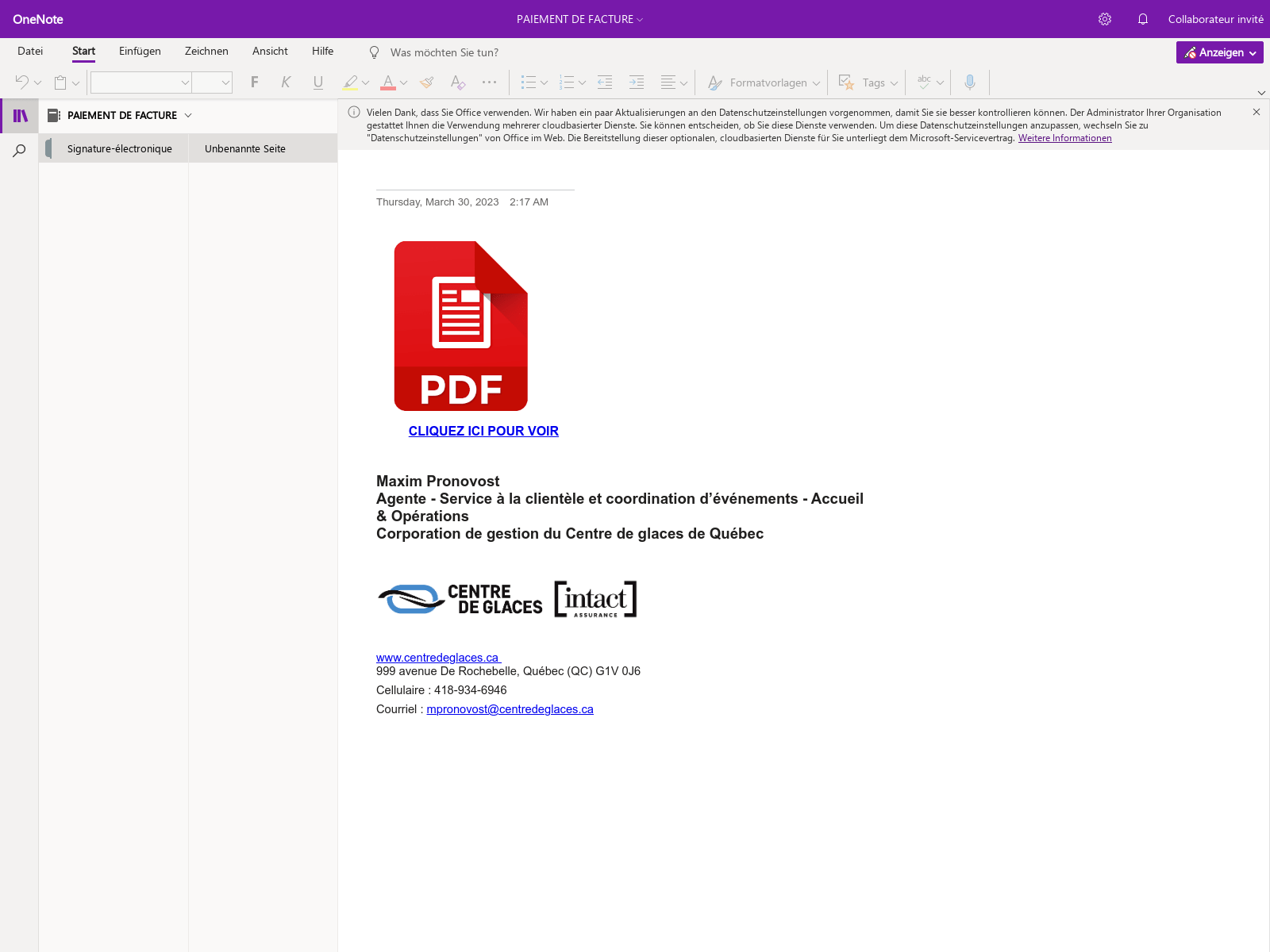This screenshot has width=1270, height=952.
Task: Toggle bold formatting (F)
Action: [x=255, y=82]
